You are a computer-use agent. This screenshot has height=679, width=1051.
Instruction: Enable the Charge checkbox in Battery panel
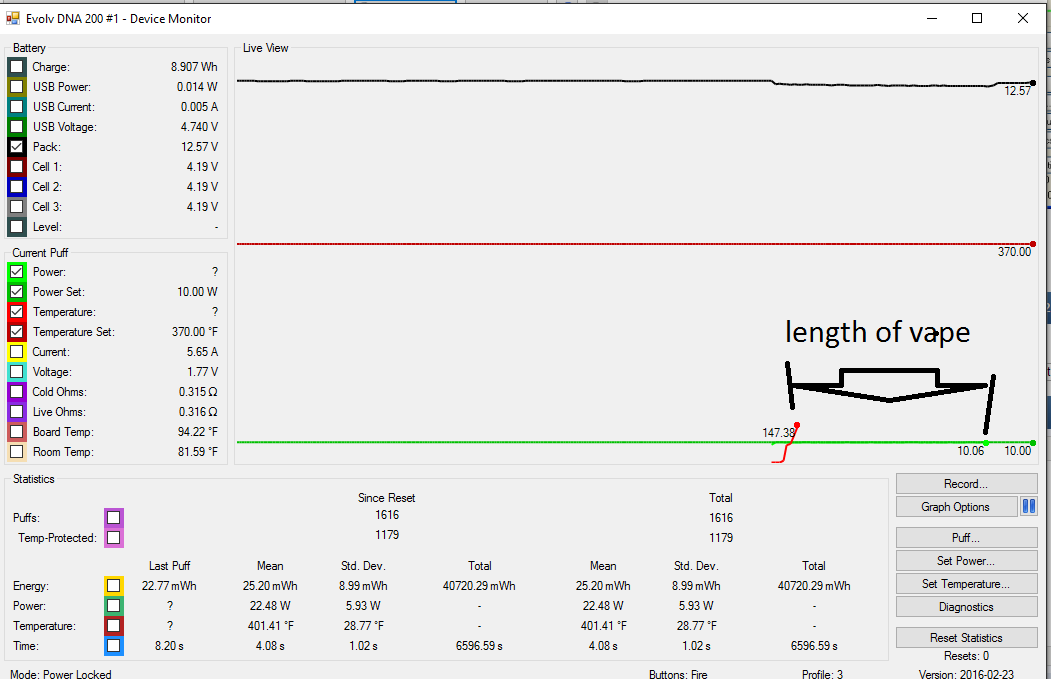click(x=17, y=67)
